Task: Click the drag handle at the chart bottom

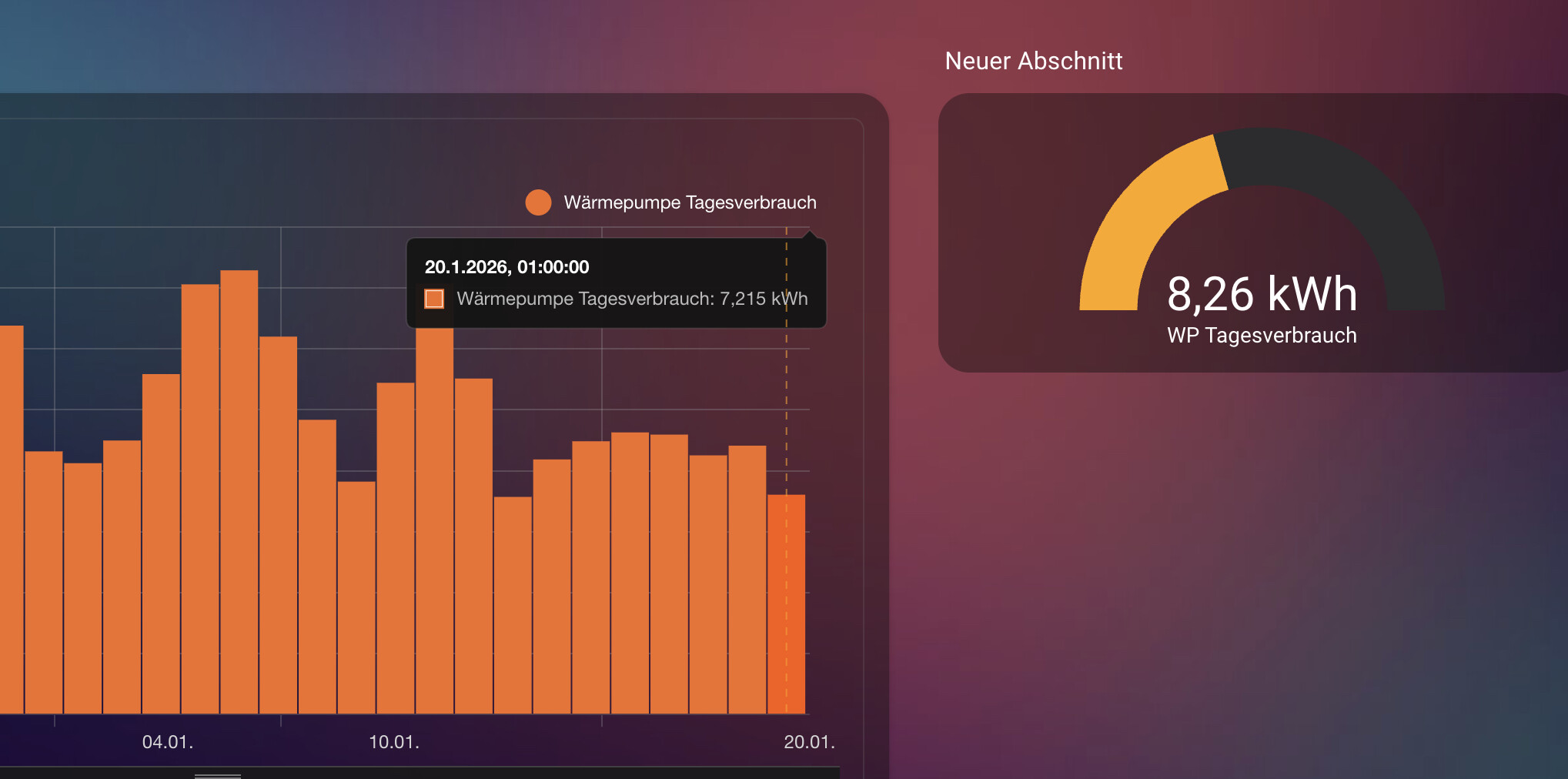Action: [218, 776]
